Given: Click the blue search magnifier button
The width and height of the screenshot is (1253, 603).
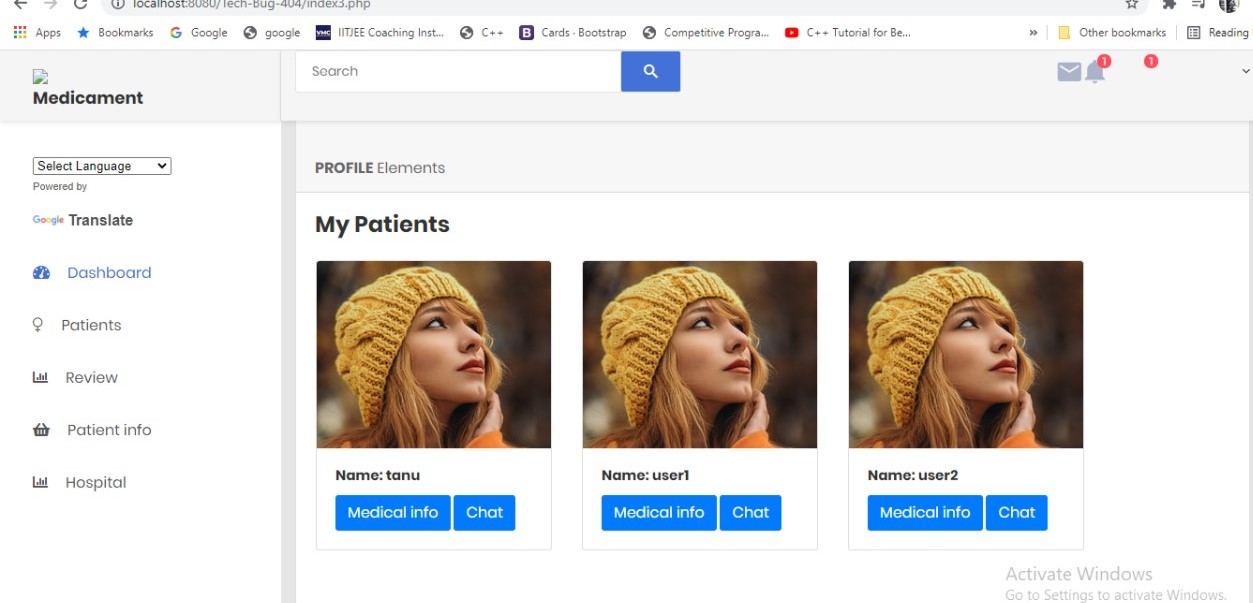Looking at the screenshot, I should [650, 71].
